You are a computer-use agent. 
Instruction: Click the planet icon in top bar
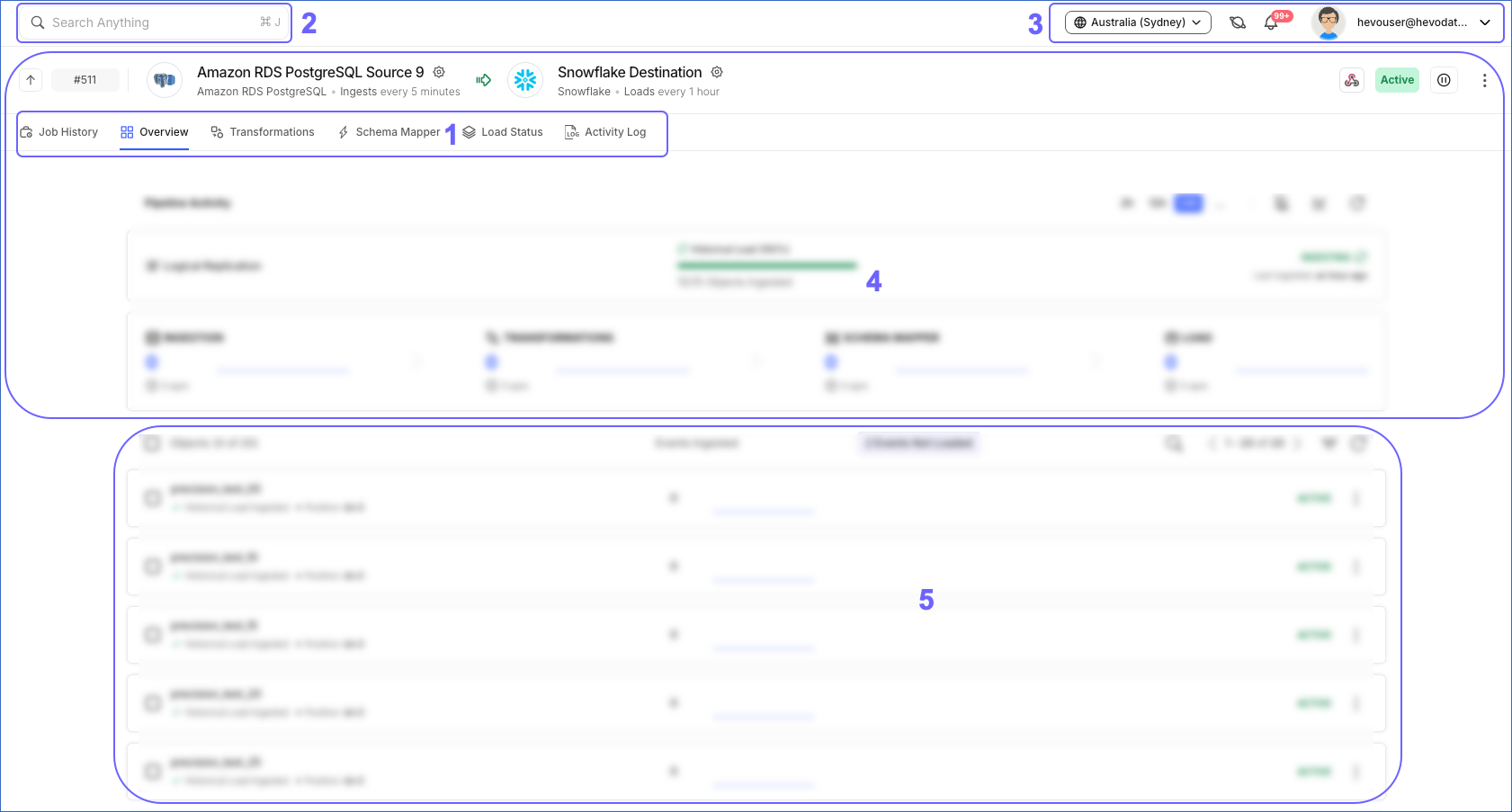point(1238,22)
